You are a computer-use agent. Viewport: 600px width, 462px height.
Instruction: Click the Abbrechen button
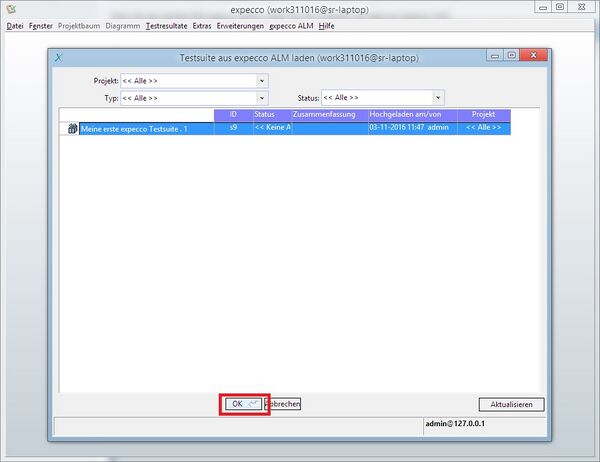click(x=283, y=404)
